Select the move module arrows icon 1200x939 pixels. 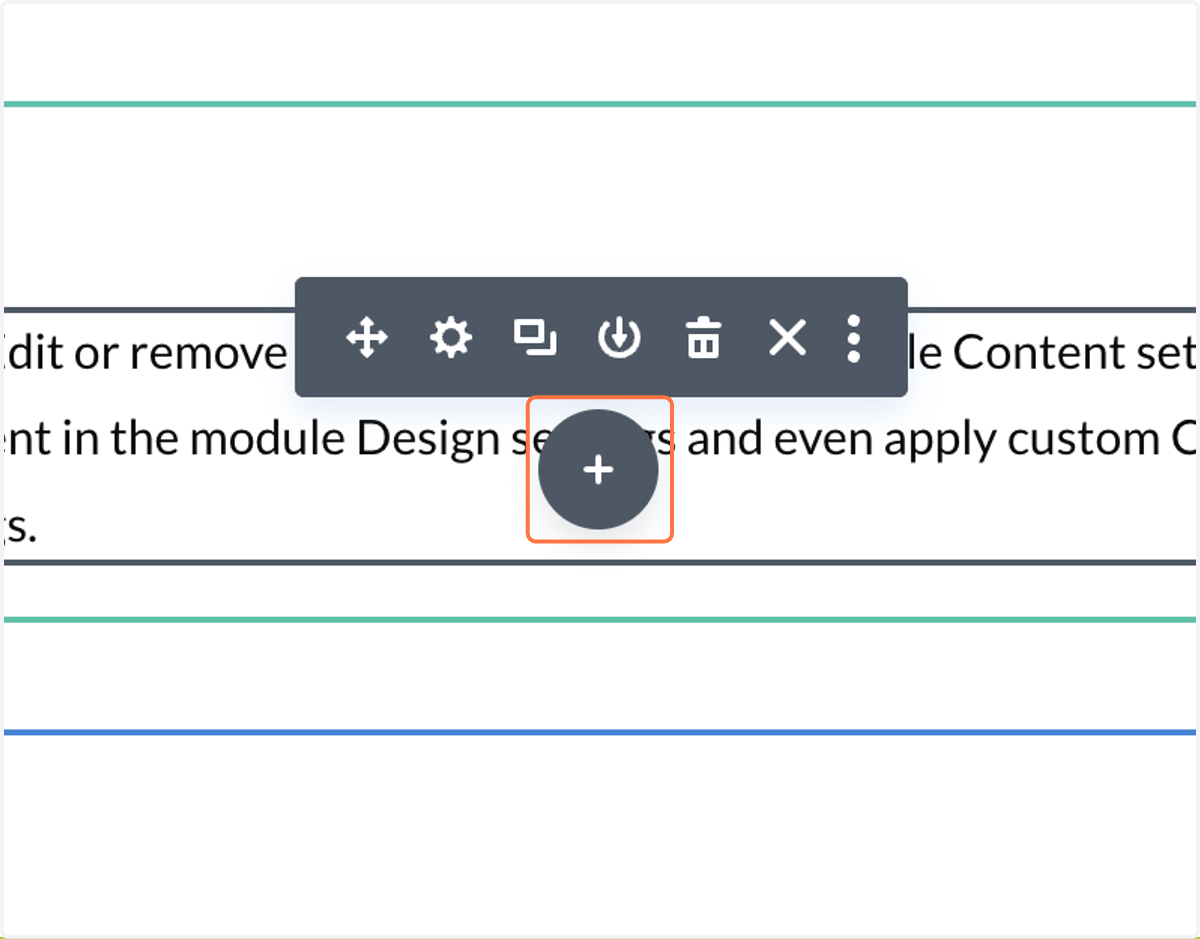click(x=367, y=338)
